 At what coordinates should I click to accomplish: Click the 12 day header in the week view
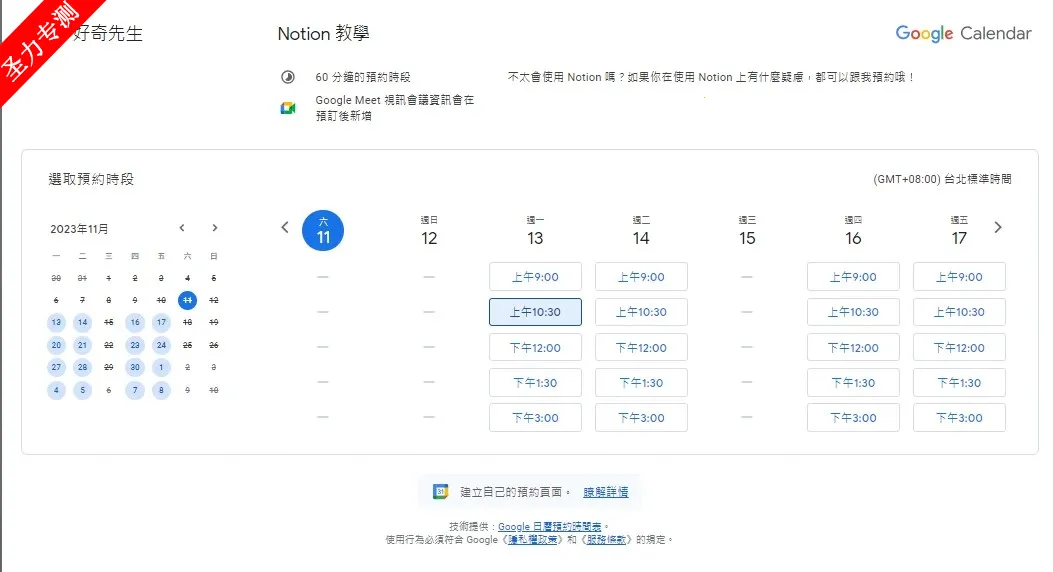click(x=429, y=232)
